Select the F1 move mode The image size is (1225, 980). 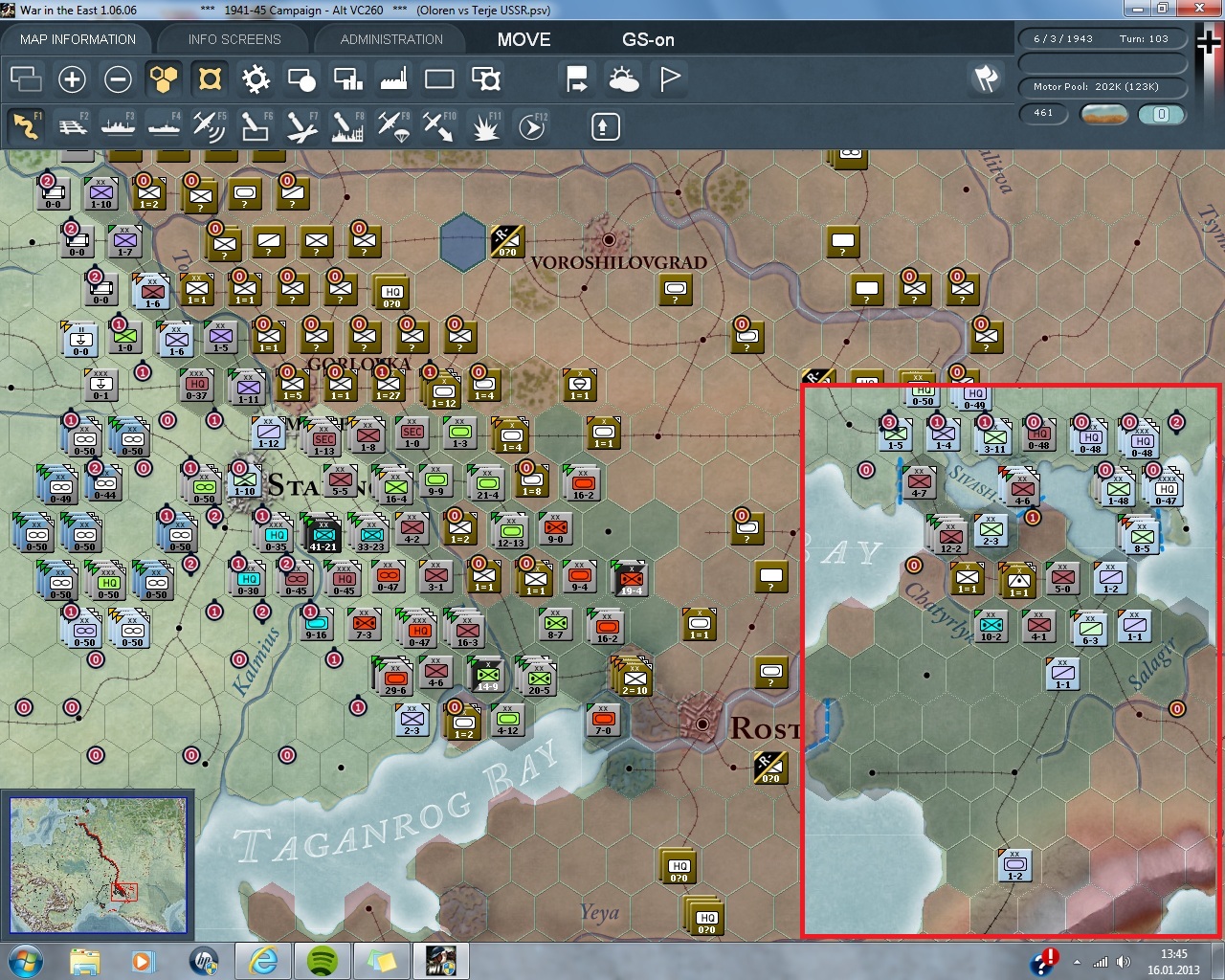tap(26, 126)
